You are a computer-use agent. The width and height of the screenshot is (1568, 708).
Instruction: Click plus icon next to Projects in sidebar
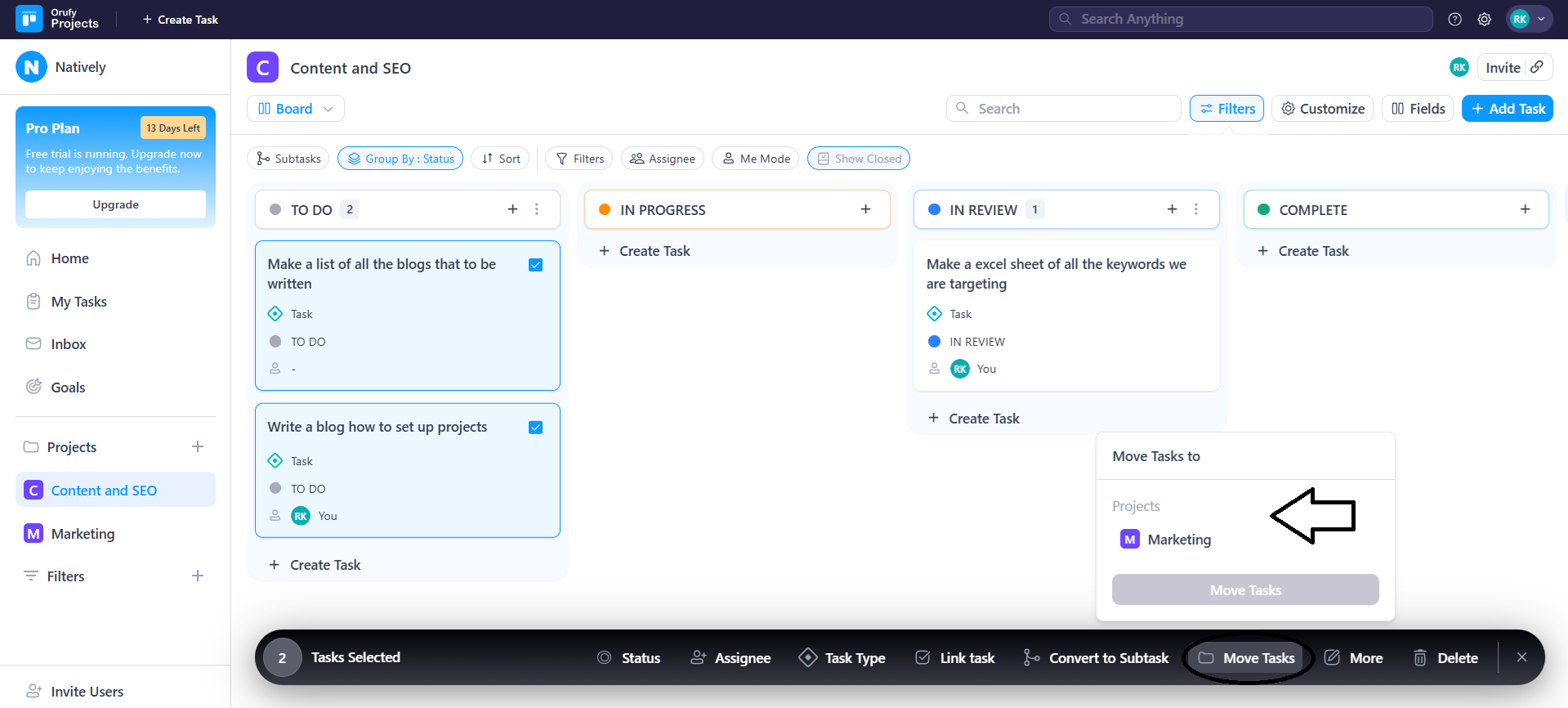click(x=198, y=446)
